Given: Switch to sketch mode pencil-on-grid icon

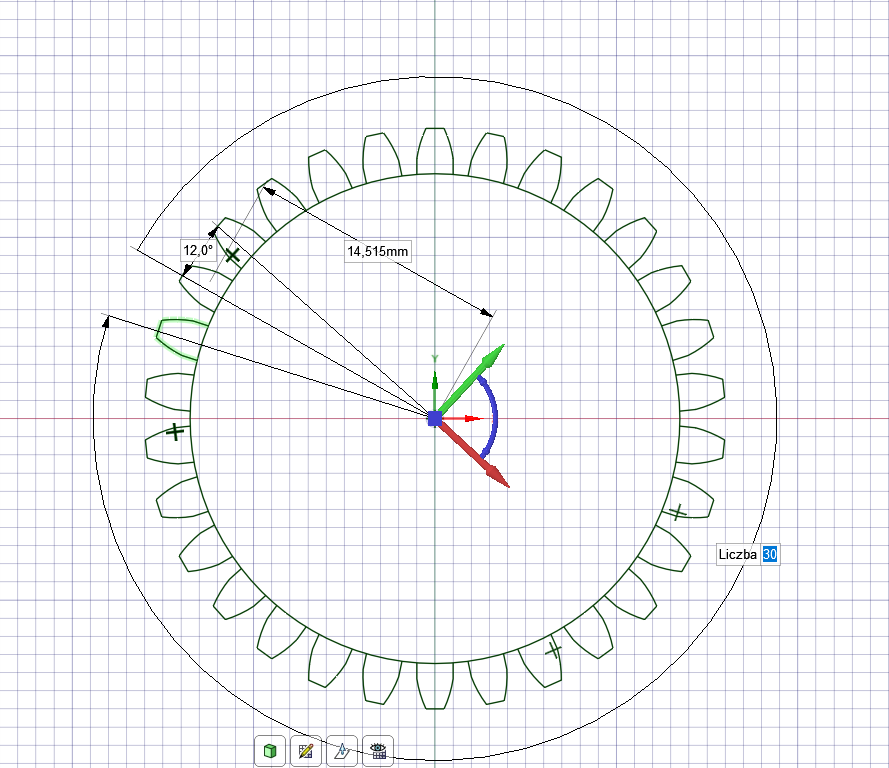Looking at the screenshot, I should point(306,751).
